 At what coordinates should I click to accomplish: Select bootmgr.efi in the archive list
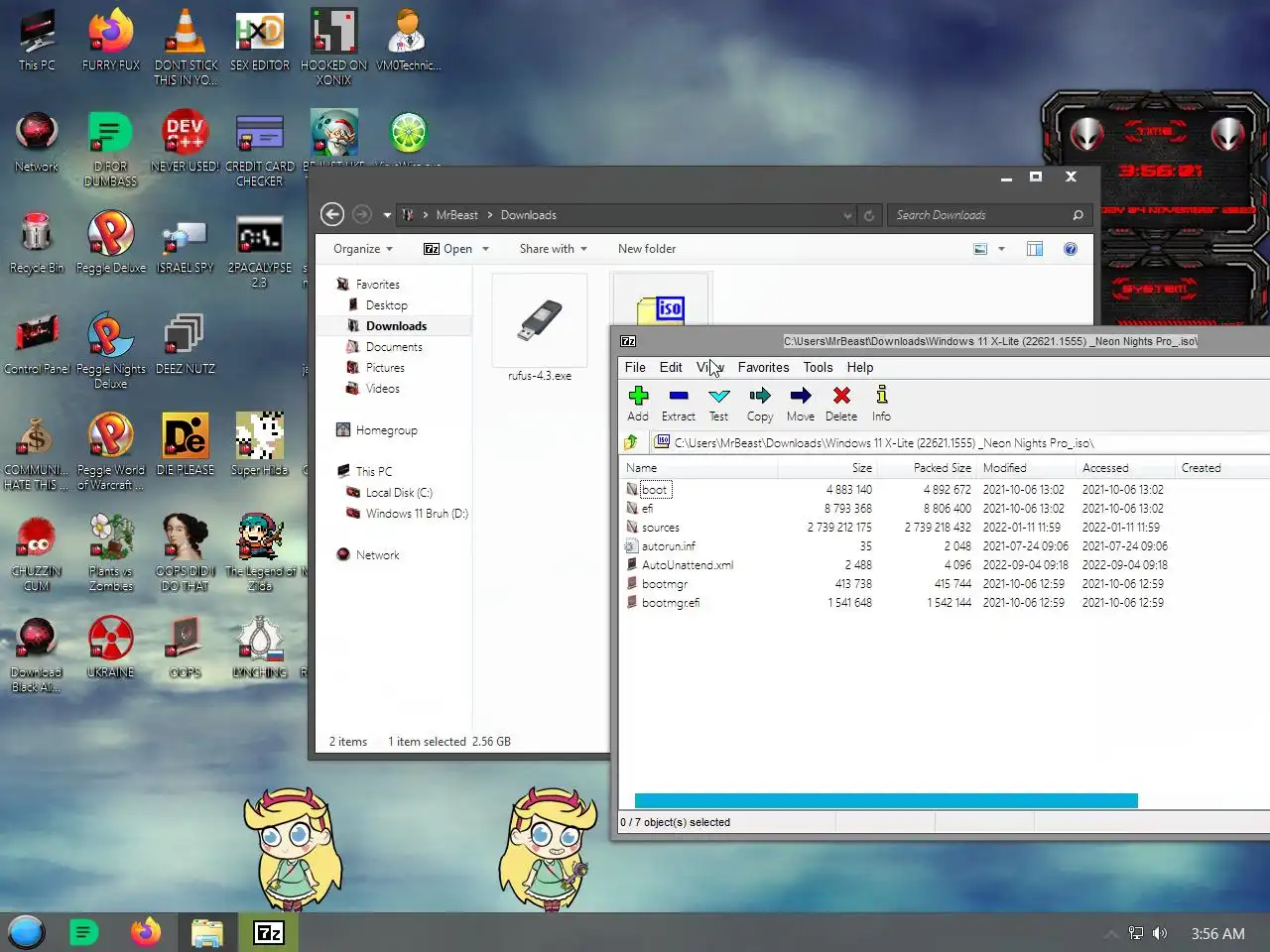click(670, 602)
